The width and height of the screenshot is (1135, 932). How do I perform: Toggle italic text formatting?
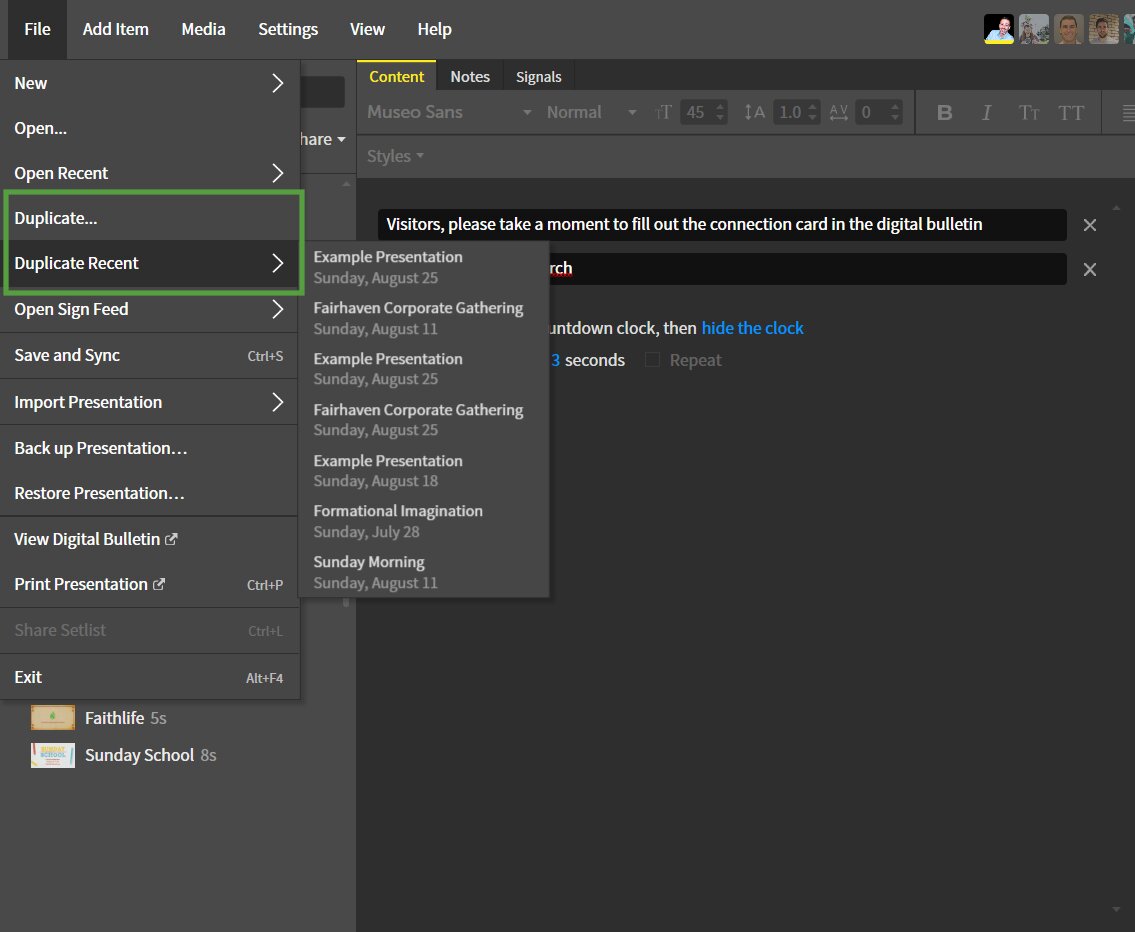point(986,113)
